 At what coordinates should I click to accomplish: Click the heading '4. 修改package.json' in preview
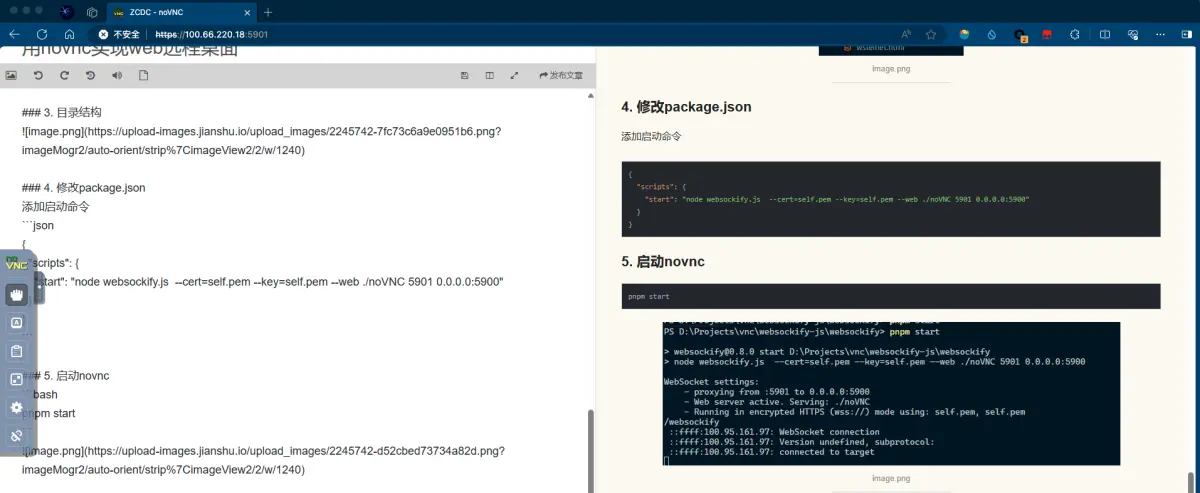tap(686, 107)
